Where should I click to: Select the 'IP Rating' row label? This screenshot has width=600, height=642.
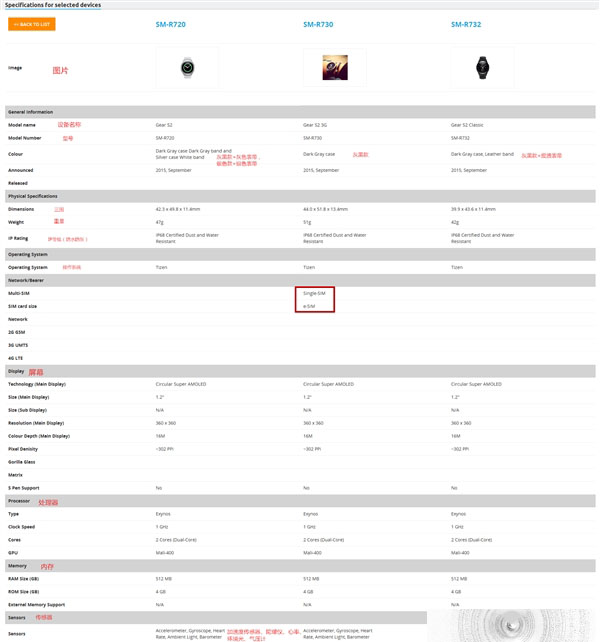18,238
